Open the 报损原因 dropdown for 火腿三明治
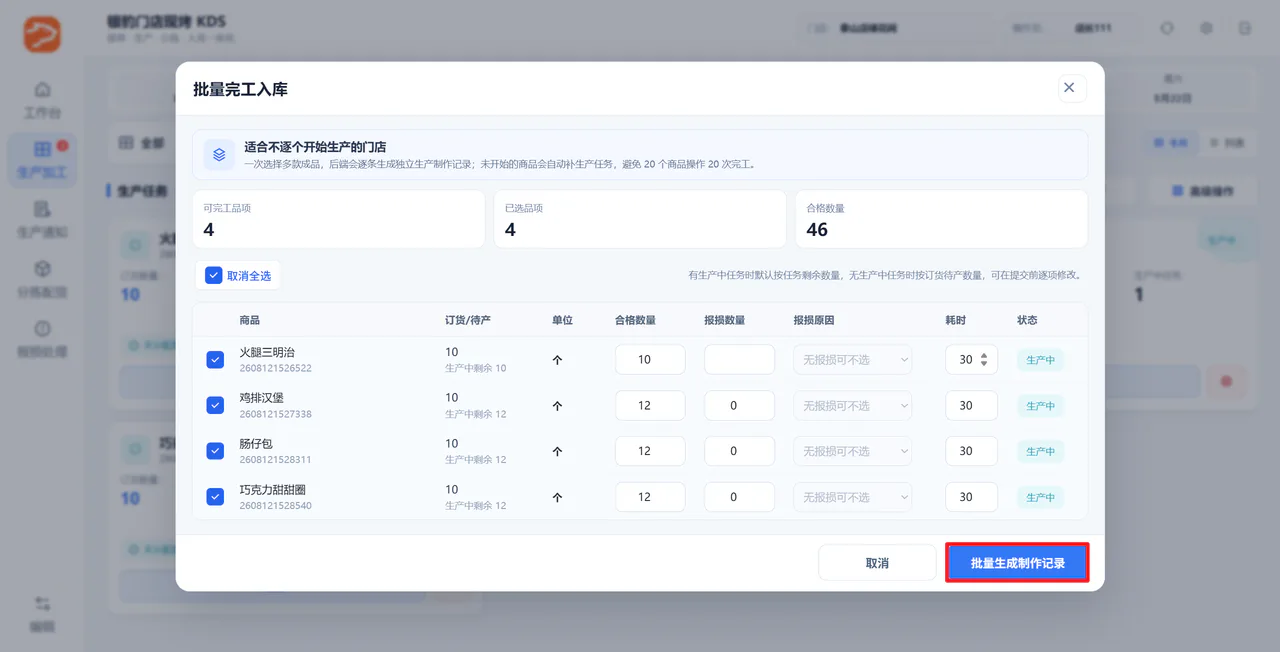The height and width of the screenshot is (652, 1280). (853, 360)
